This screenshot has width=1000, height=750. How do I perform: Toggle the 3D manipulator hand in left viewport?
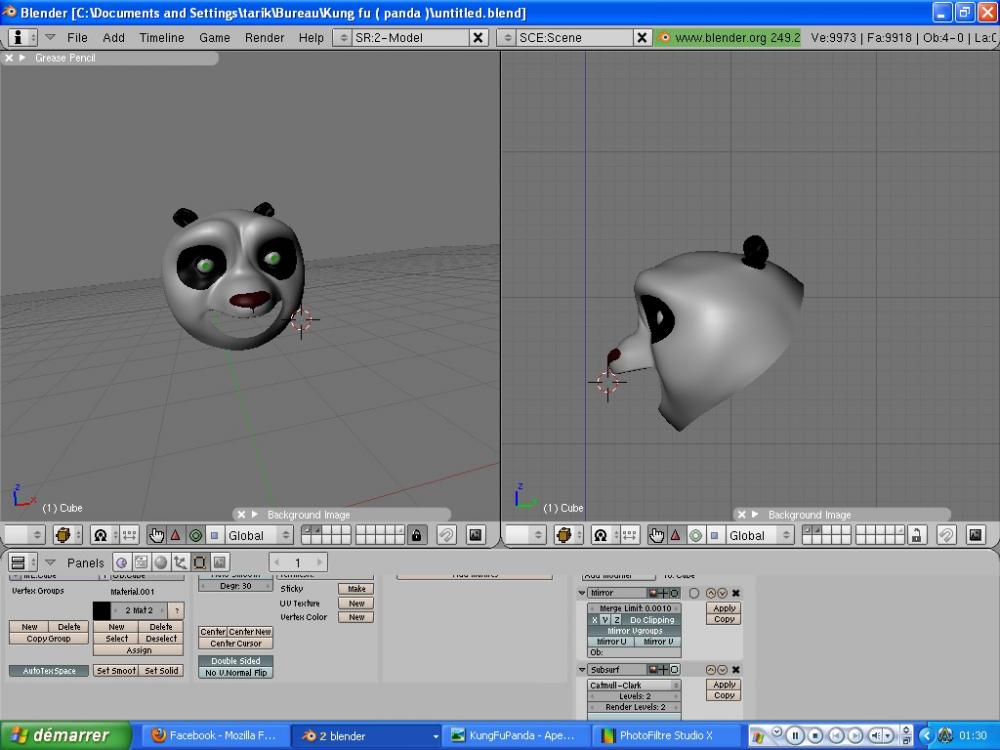[x=156, y=535]
